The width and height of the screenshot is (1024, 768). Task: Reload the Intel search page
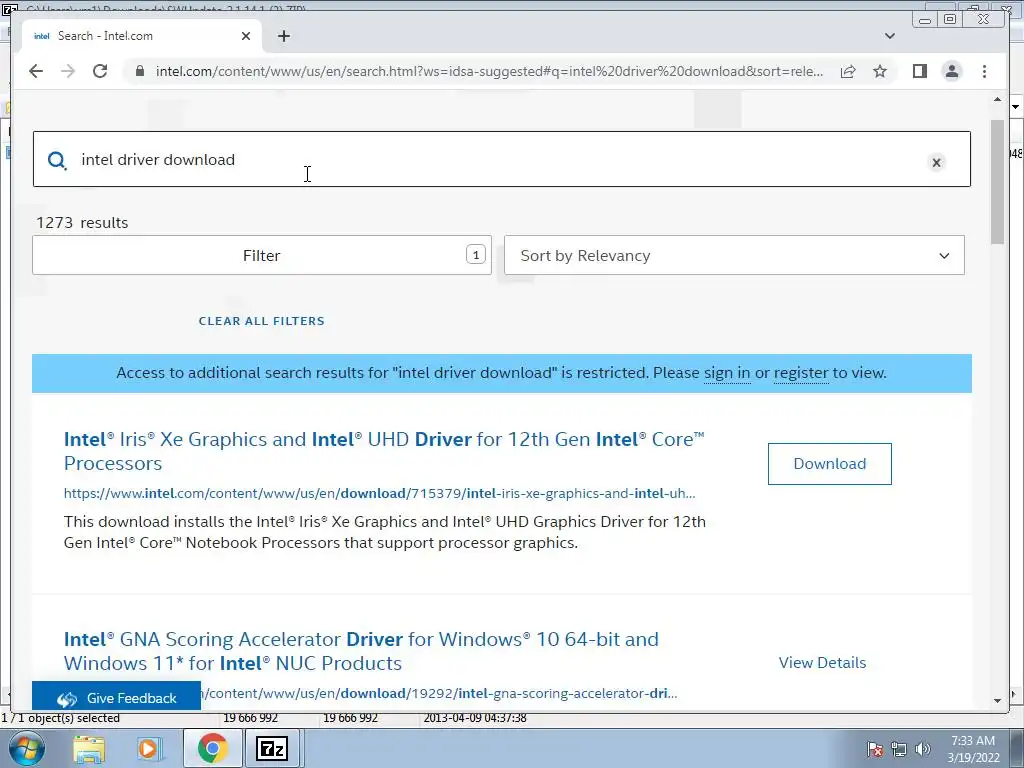pyautogui.click(x=100, y=71)
